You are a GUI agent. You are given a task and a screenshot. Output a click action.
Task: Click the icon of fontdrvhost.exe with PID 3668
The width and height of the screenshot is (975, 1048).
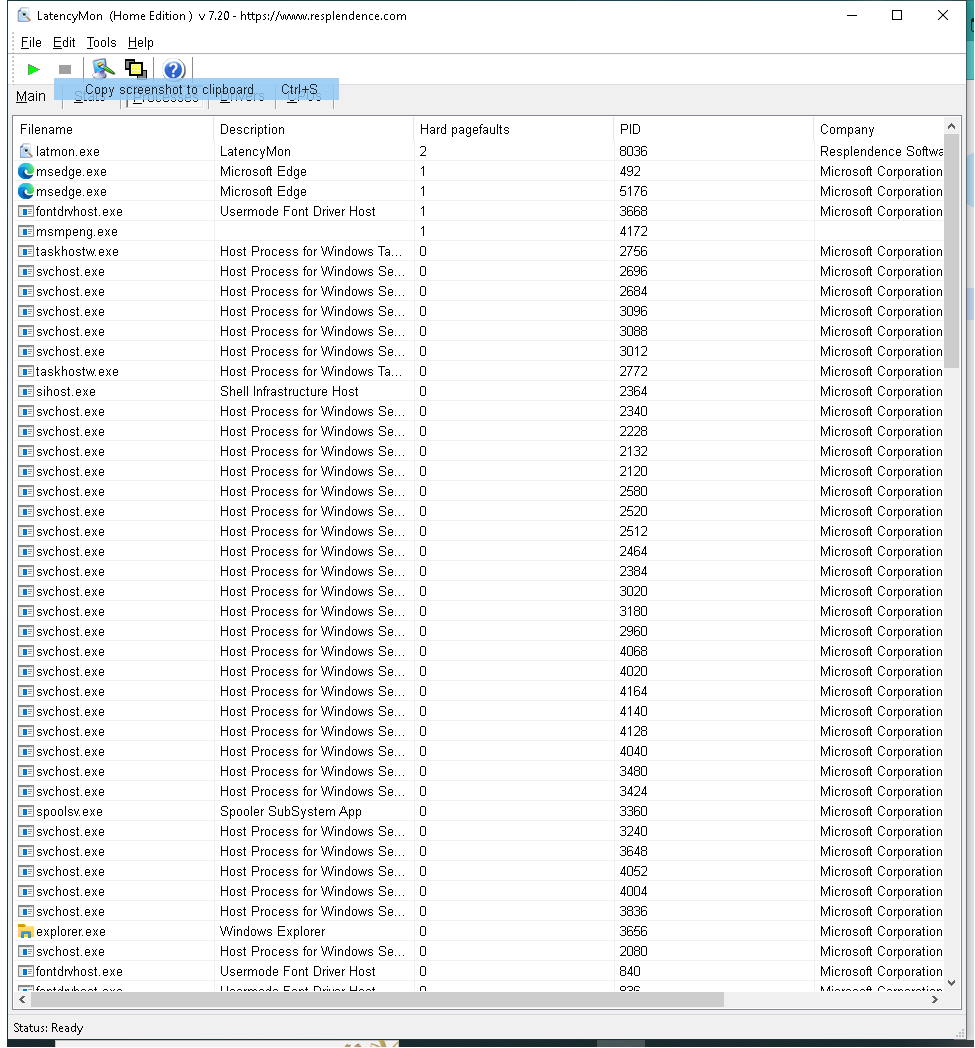(26, 211)
